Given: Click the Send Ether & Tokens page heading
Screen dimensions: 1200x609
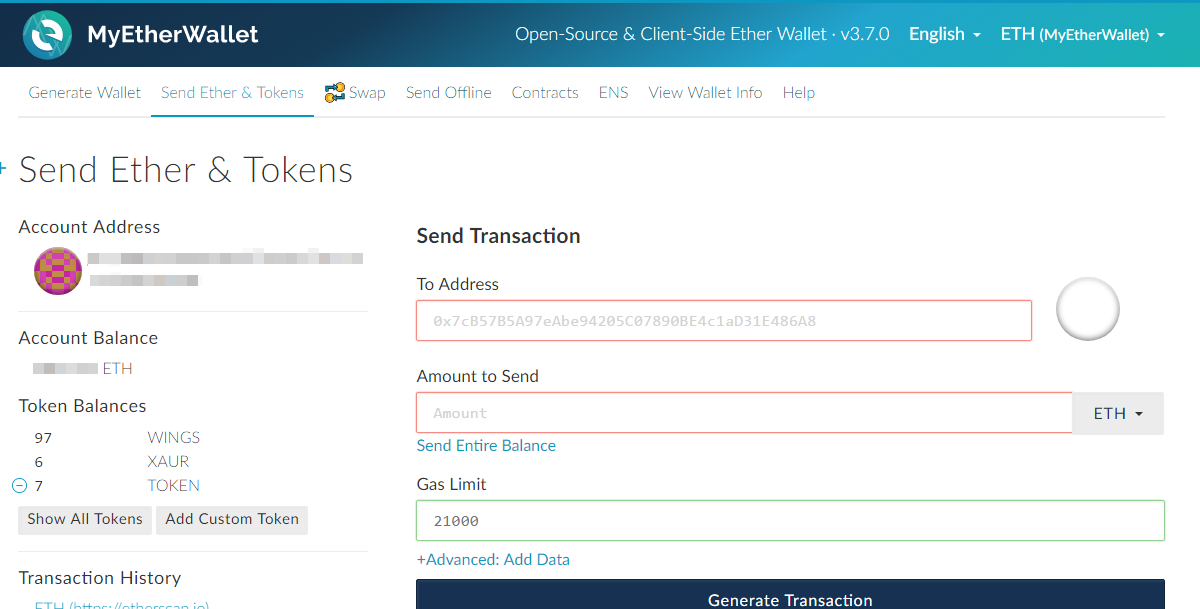Looking at the screenshot, I should pos(186,170).
